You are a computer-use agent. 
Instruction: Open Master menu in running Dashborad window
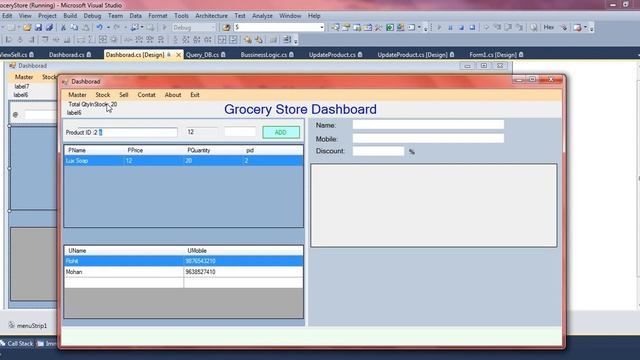pos(77,95)
